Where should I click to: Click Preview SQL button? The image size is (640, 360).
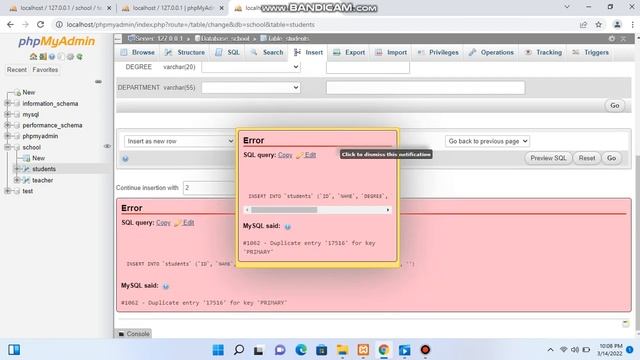(548, 158)
